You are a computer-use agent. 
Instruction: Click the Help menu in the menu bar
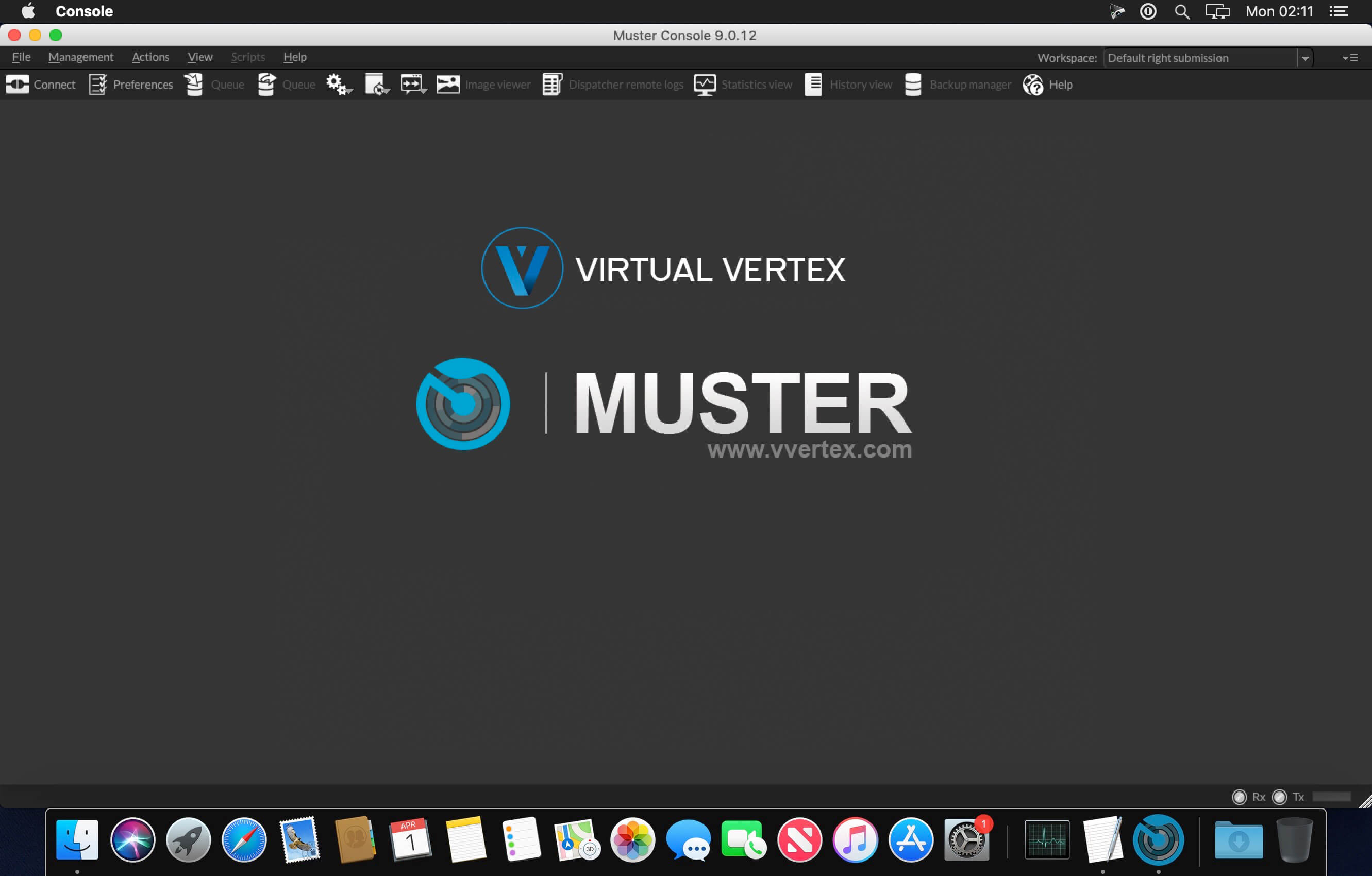tap(295, 56)
